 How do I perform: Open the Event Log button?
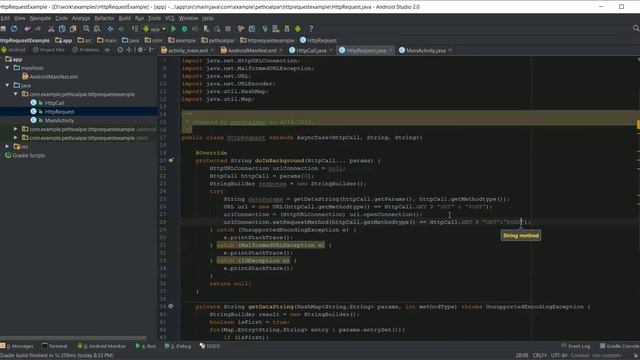point(576,346)
